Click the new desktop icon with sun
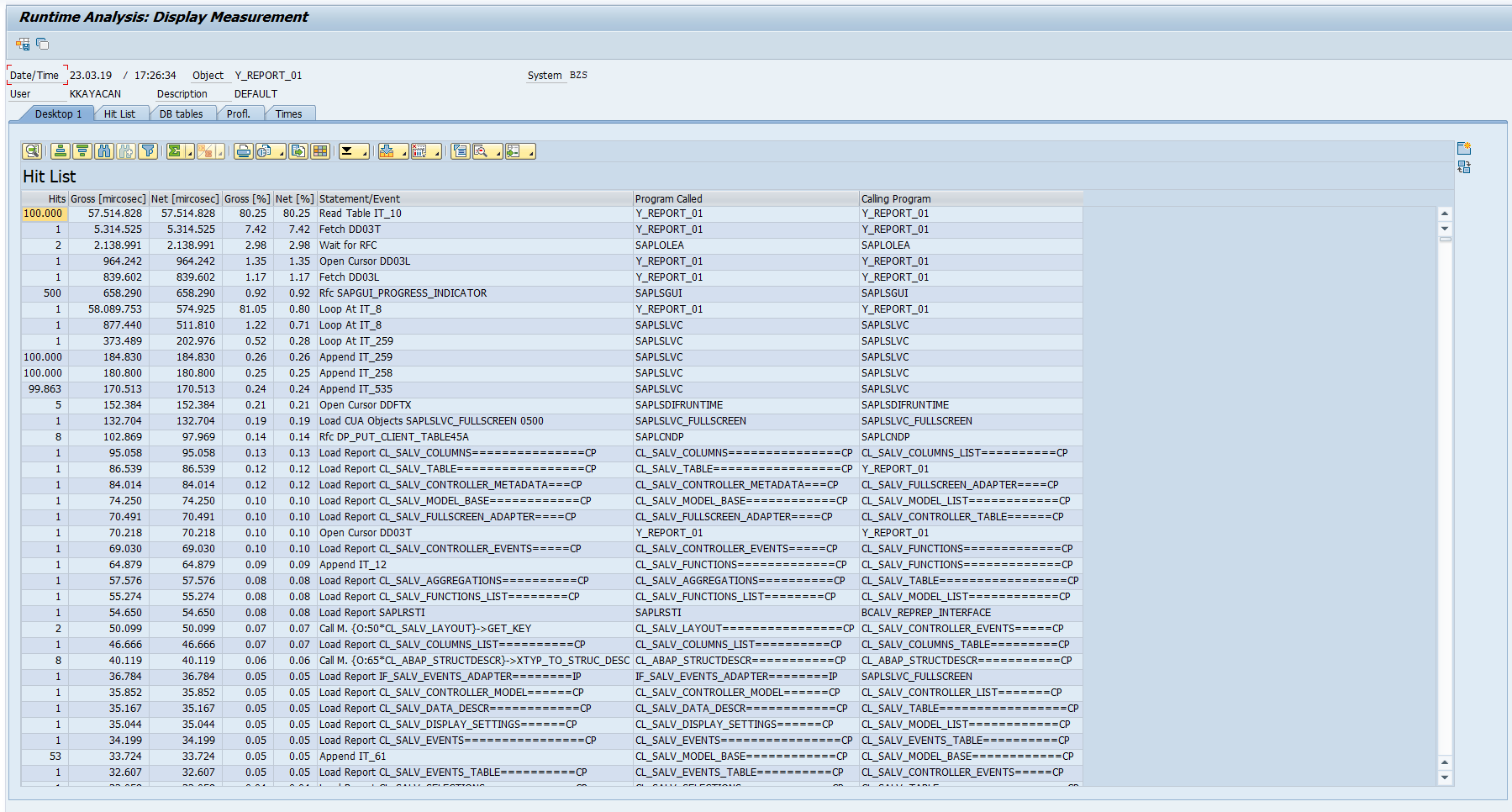 (1463, 149)
